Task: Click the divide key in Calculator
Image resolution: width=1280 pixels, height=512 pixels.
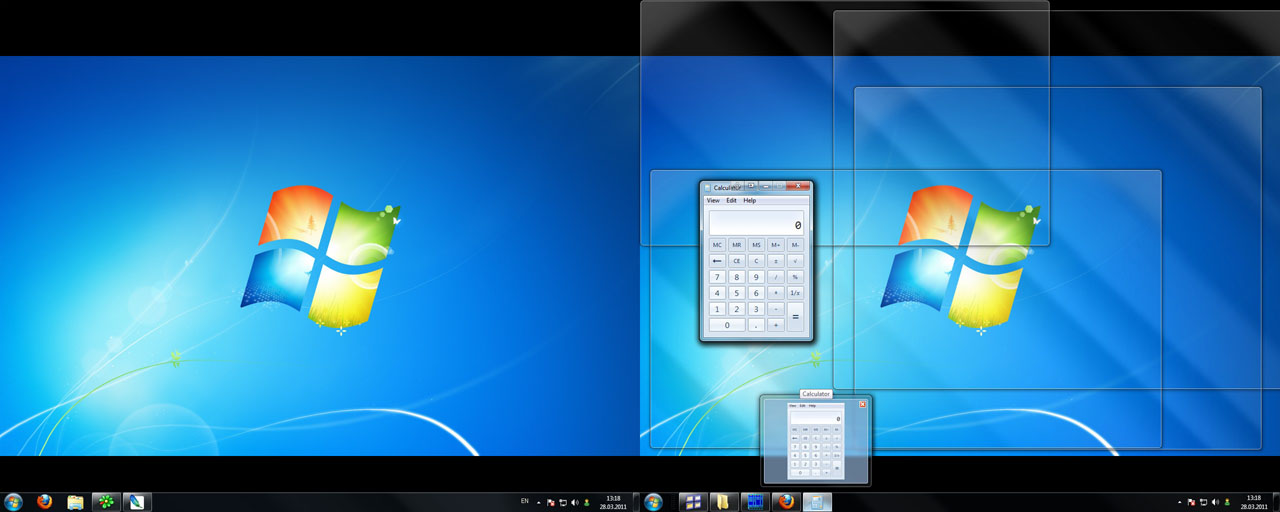Action: 776,277
